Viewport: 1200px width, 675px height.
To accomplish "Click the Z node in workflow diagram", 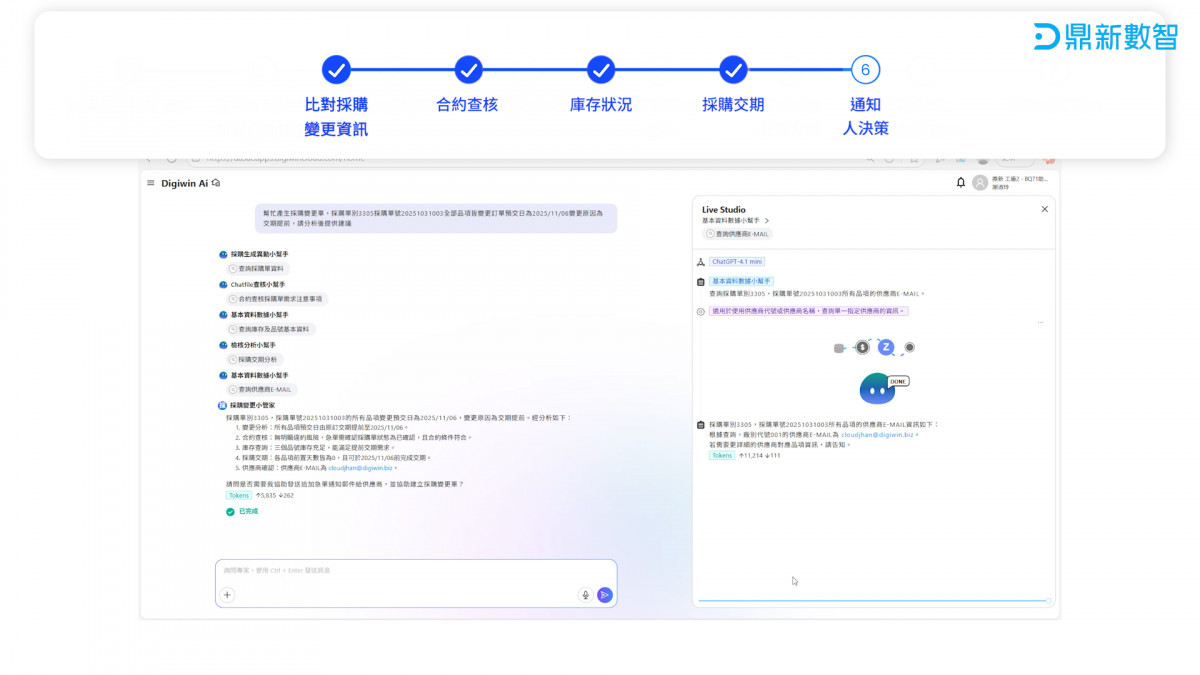I will coord(885,347).
